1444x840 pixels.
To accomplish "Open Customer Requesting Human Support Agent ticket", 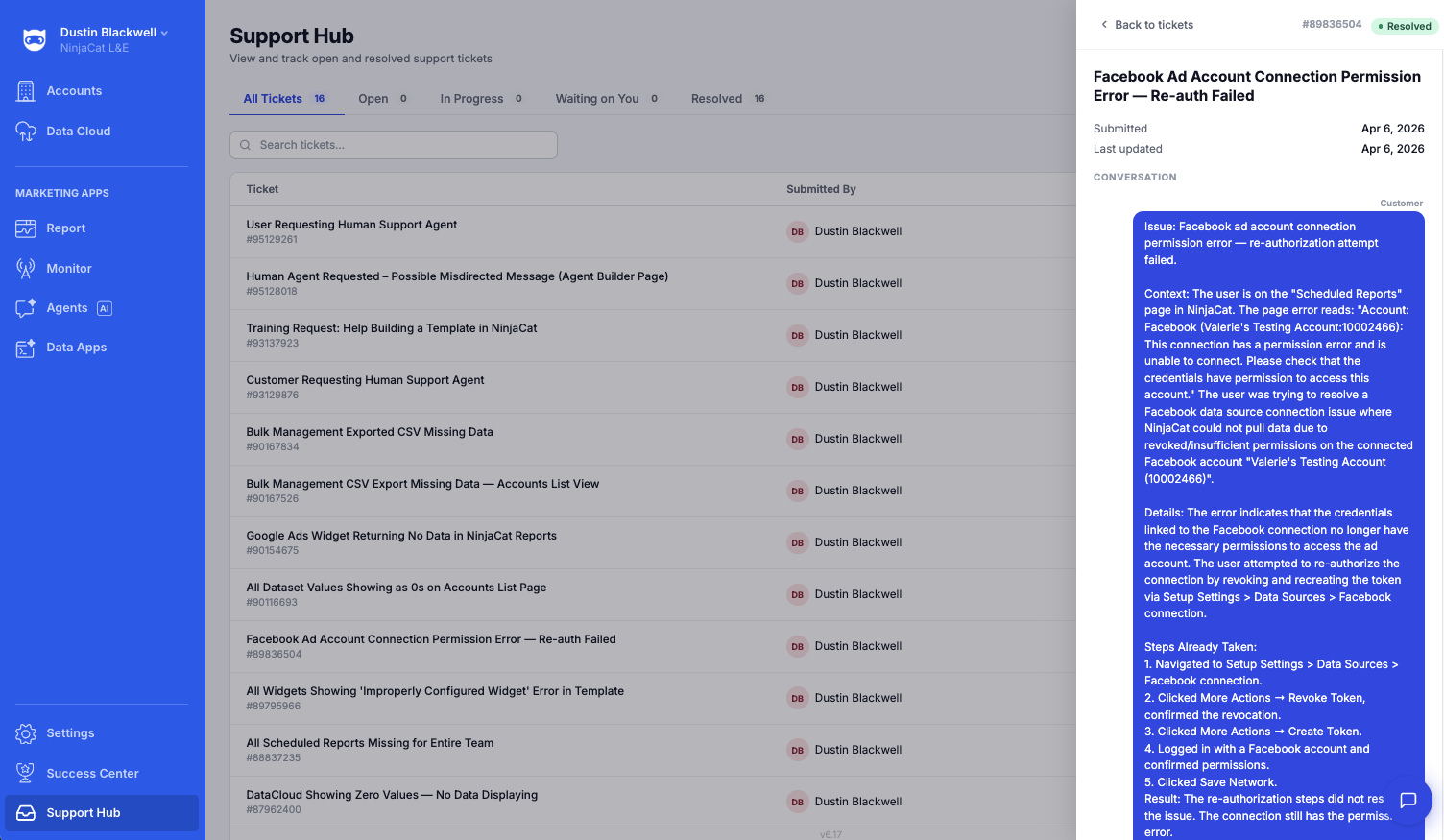I will tap(365, 380).
